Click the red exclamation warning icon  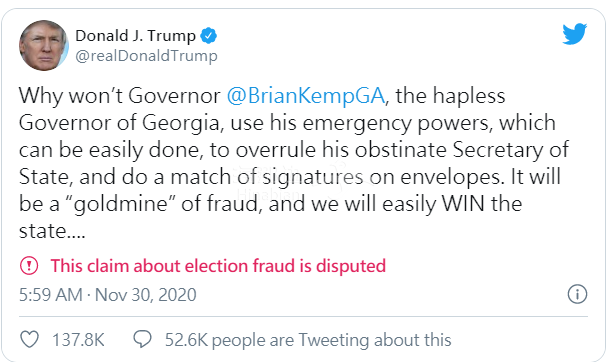pos(29,266)
